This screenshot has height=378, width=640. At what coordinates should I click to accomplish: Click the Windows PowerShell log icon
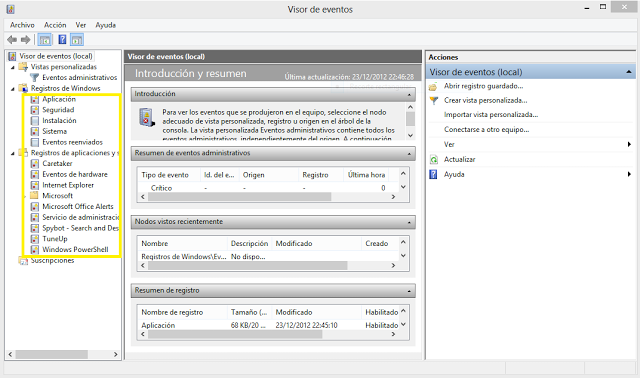(x=35, y=249)
